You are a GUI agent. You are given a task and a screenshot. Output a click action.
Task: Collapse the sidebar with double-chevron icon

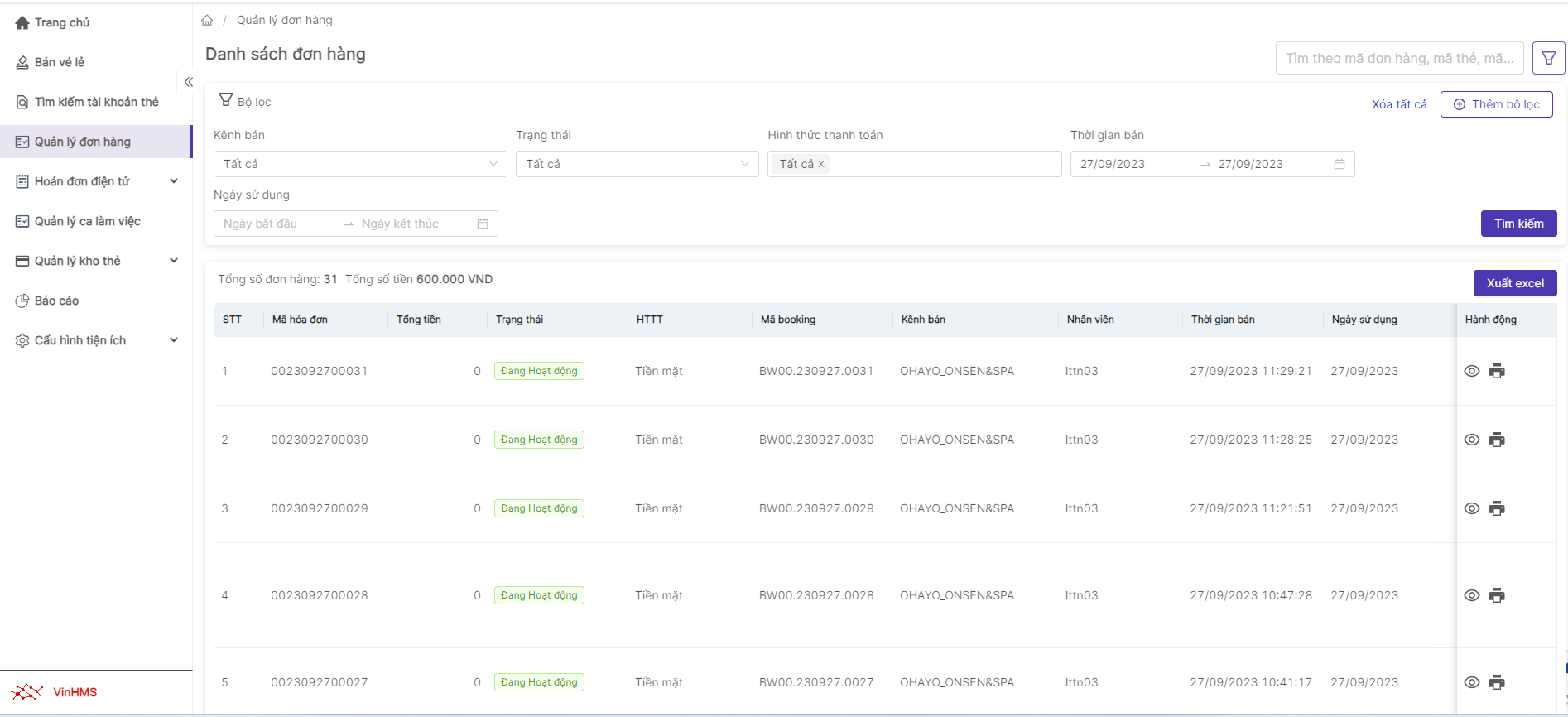[188, 82]
